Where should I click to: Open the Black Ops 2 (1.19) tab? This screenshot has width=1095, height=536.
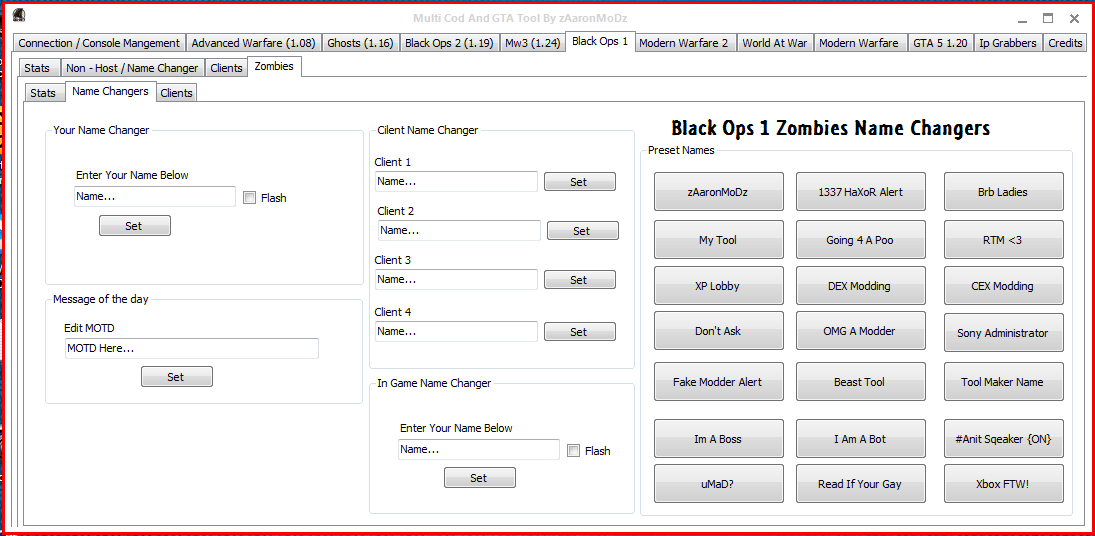(449, 43)
